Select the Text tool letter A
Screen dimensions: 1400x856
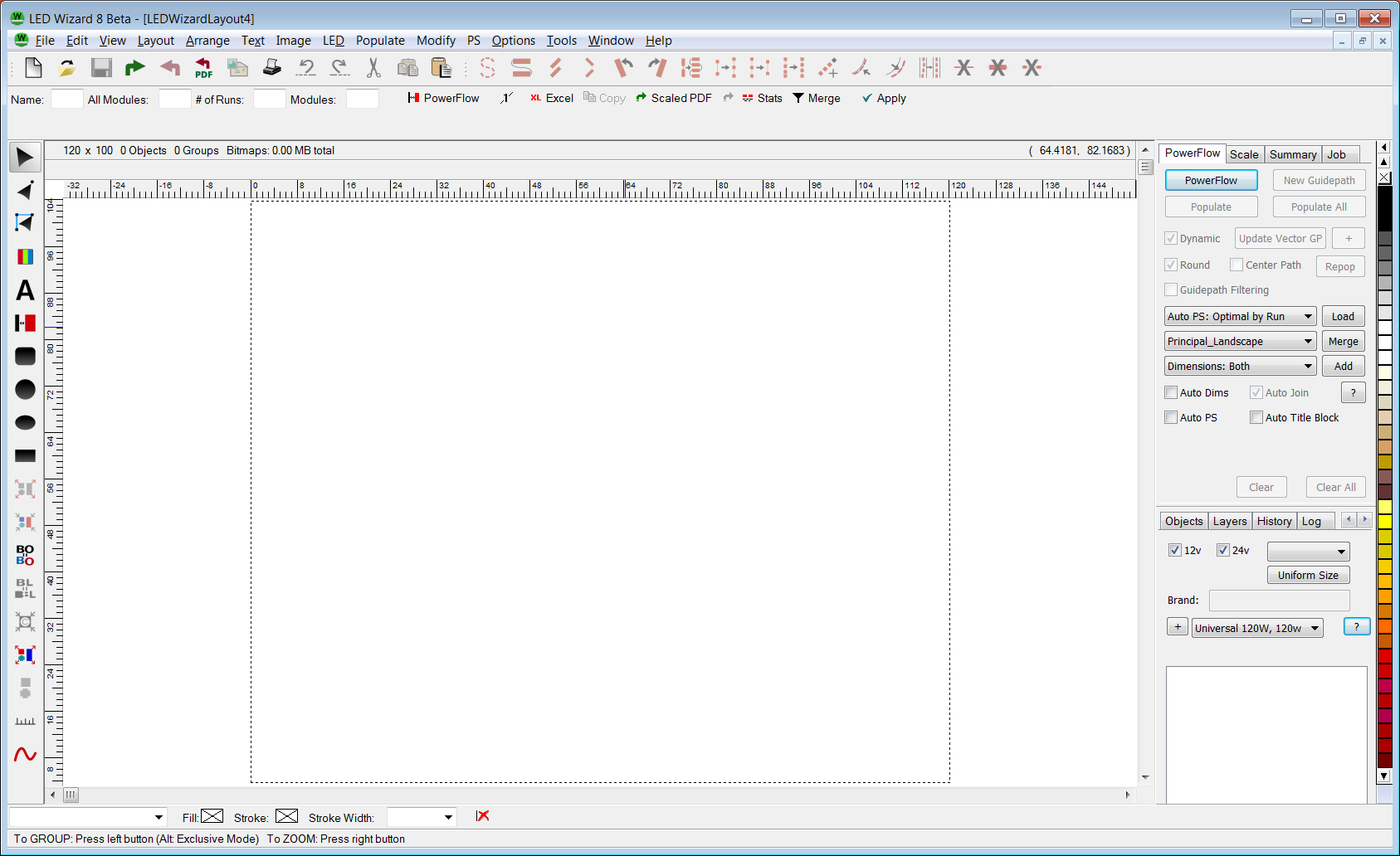(25, 290)
